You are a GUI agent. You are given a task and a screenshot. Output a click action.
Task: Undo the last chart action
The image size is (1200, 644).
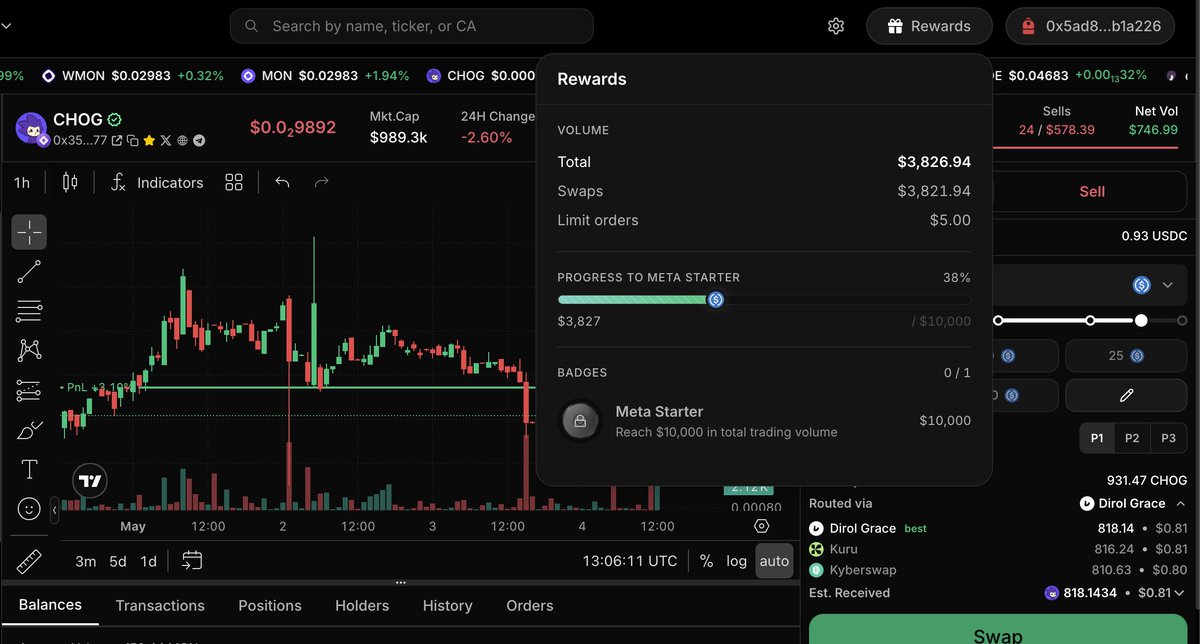tap(282, 182)
